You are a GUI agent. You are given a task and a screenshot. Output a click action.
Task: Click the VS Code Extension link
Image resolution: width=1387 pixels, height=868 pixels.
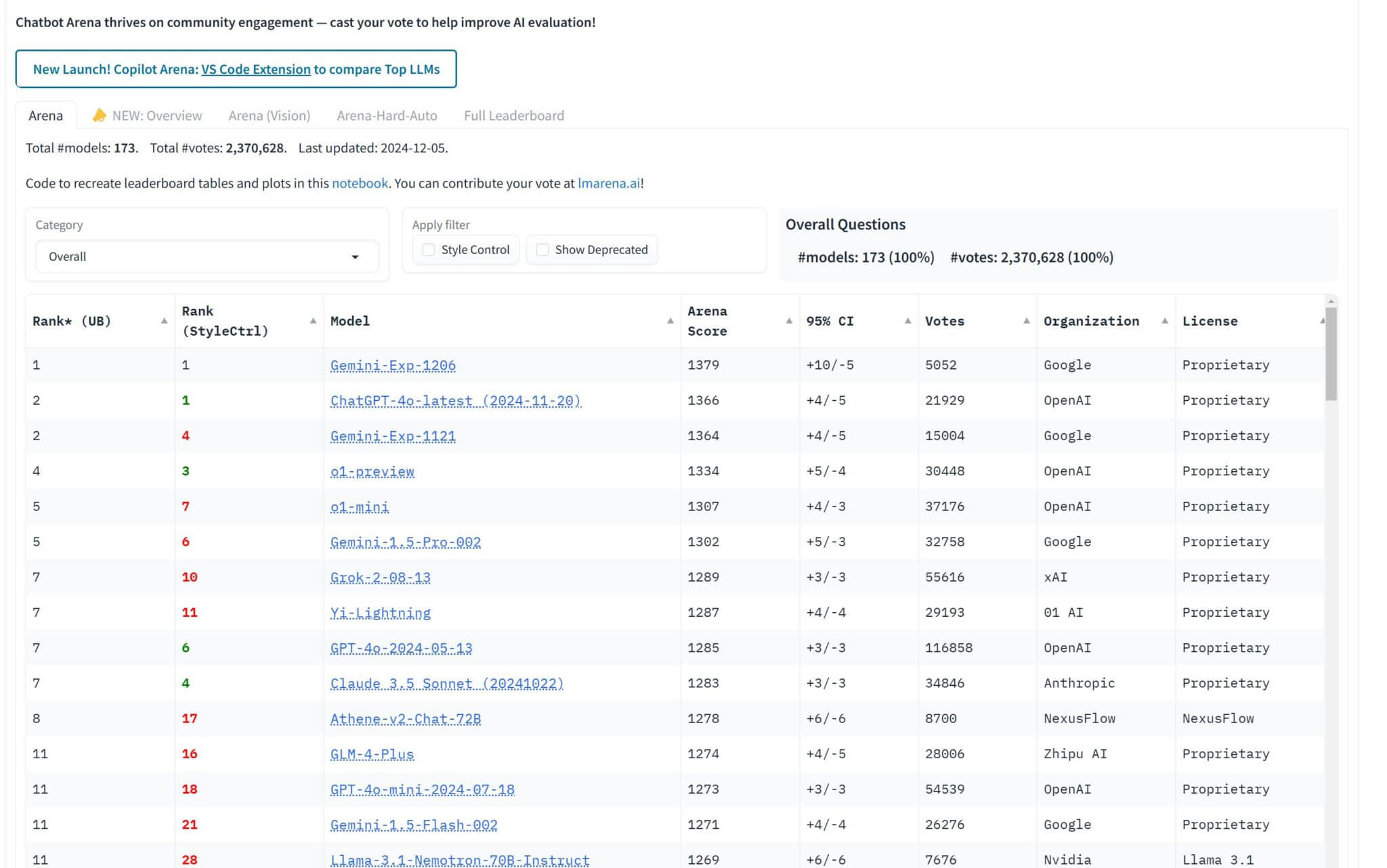point(256,69)
